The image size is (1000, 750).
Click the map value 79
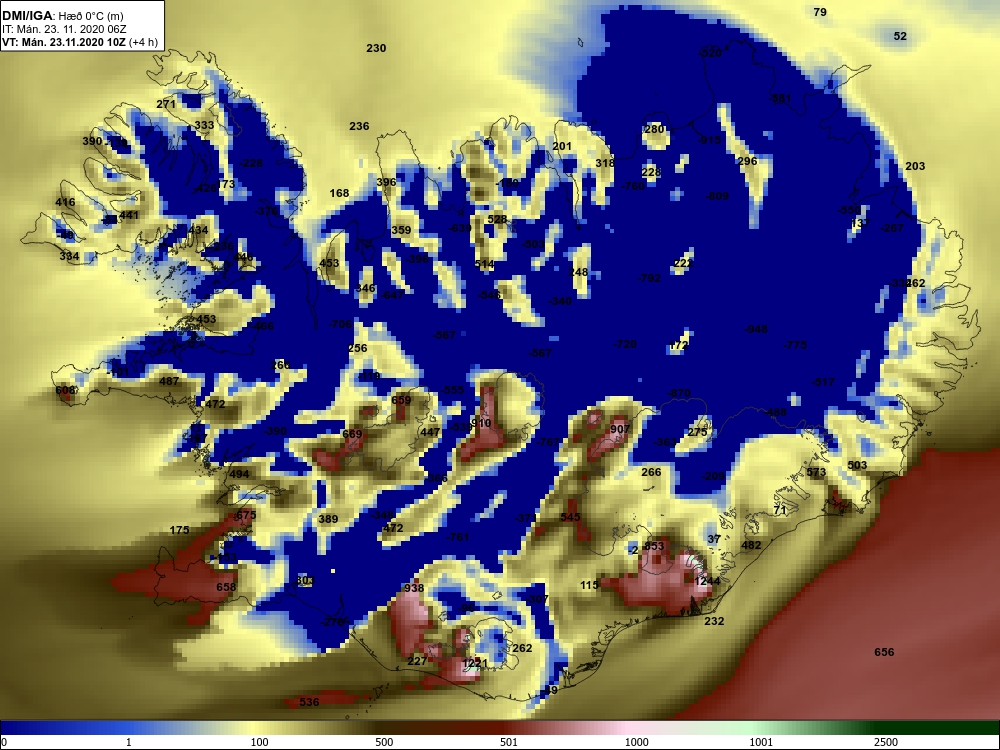820,12
